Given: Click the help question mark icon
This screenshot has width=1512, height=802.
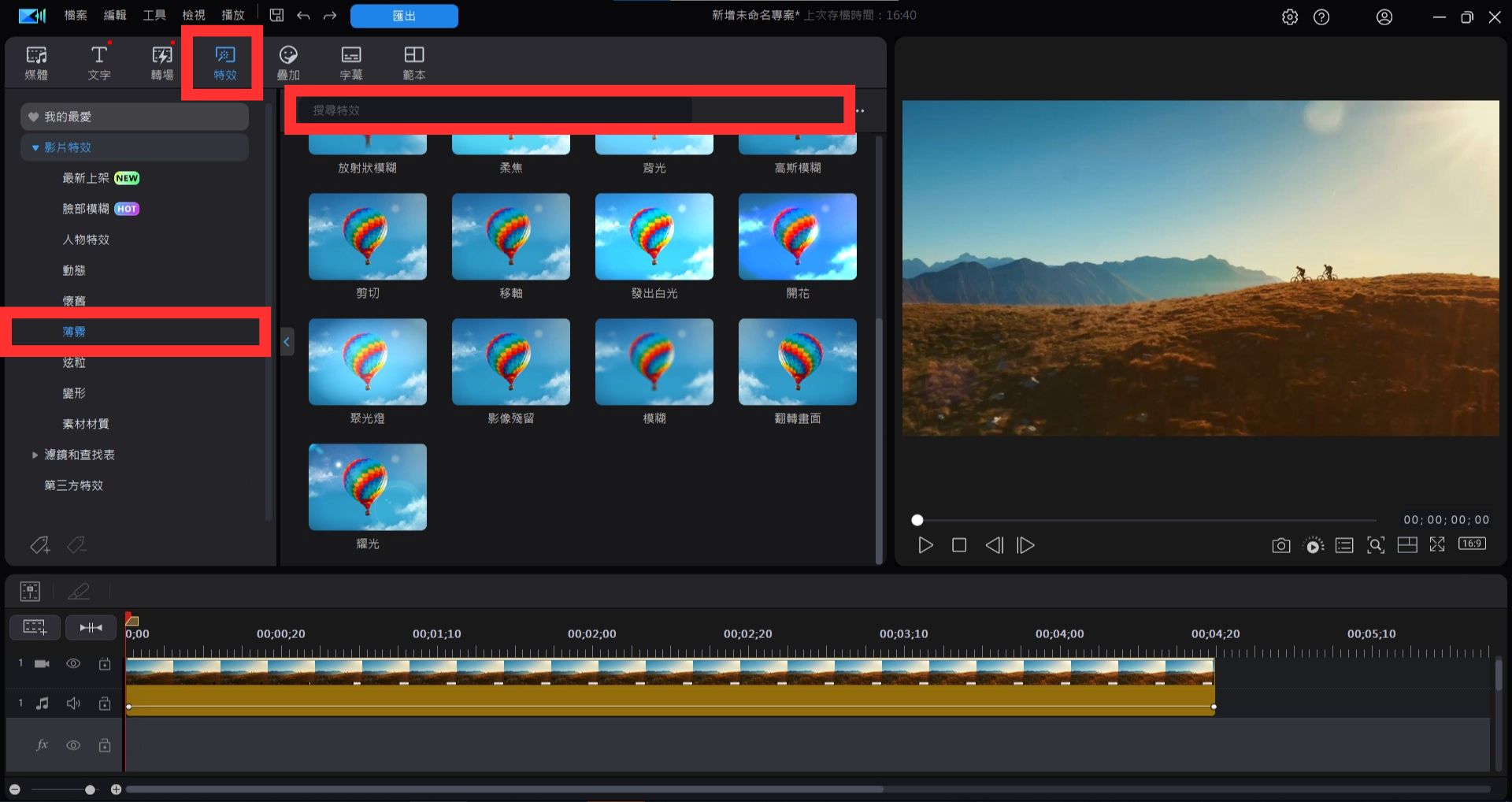Looking at the screenshot, I should pos(1321,17).
